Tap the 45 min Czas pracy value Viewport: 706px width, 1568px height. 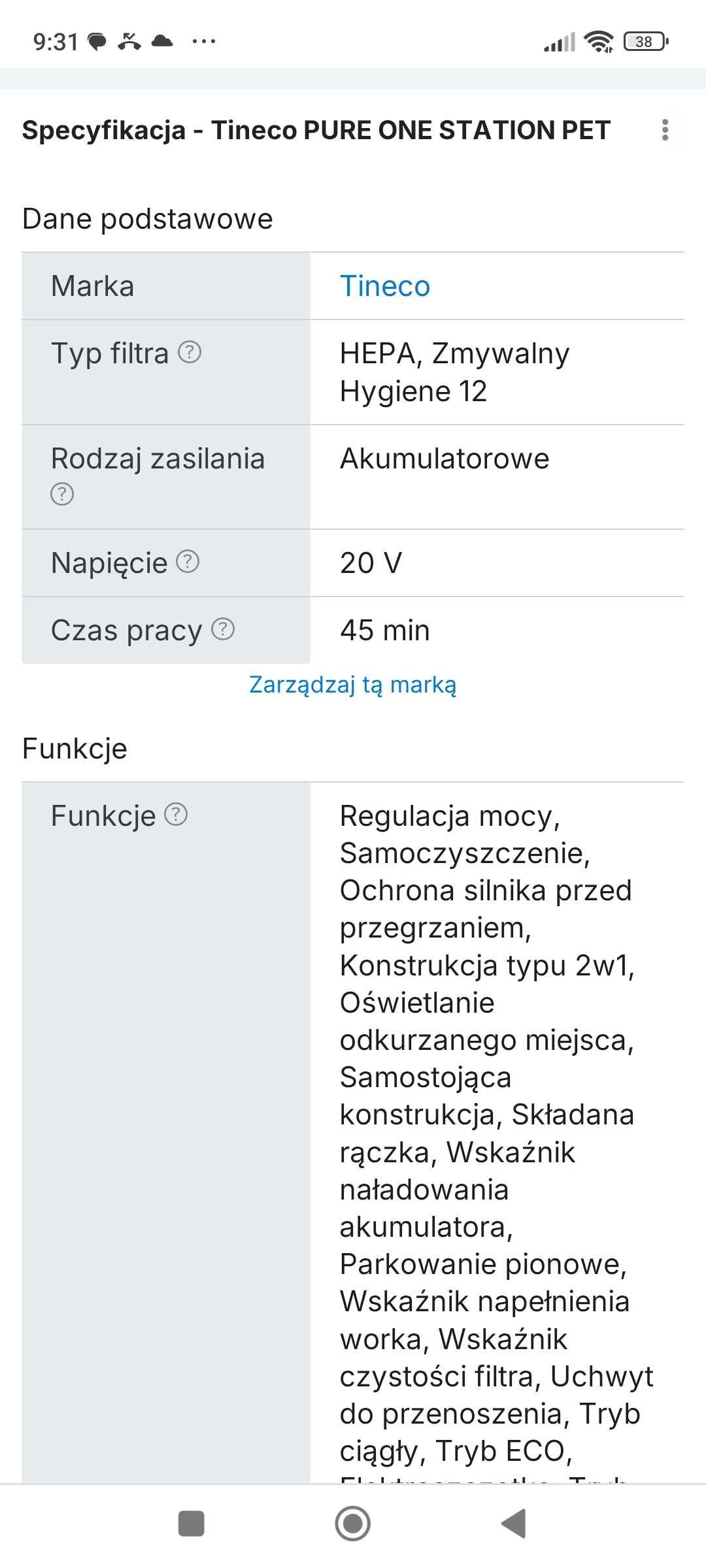coord(385,630)
